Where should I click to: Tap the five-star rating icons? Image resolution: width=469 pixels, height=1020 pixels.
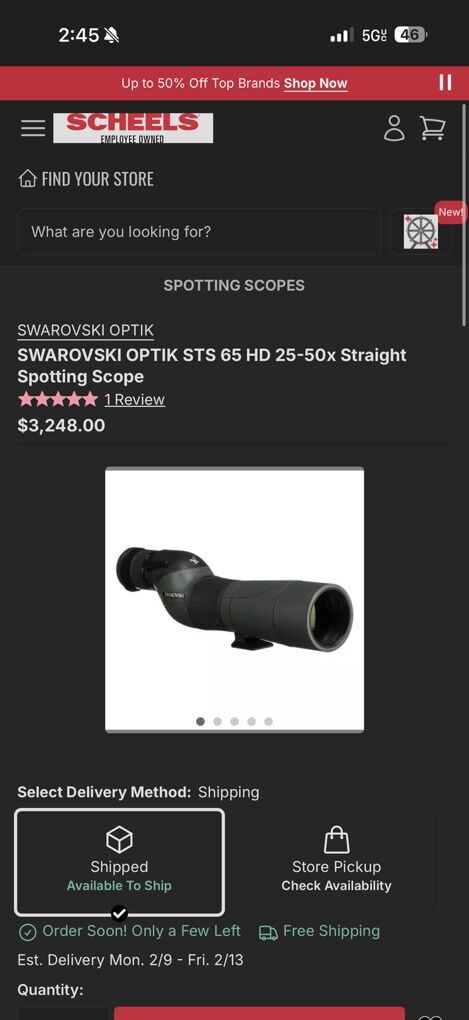(58, 399)
